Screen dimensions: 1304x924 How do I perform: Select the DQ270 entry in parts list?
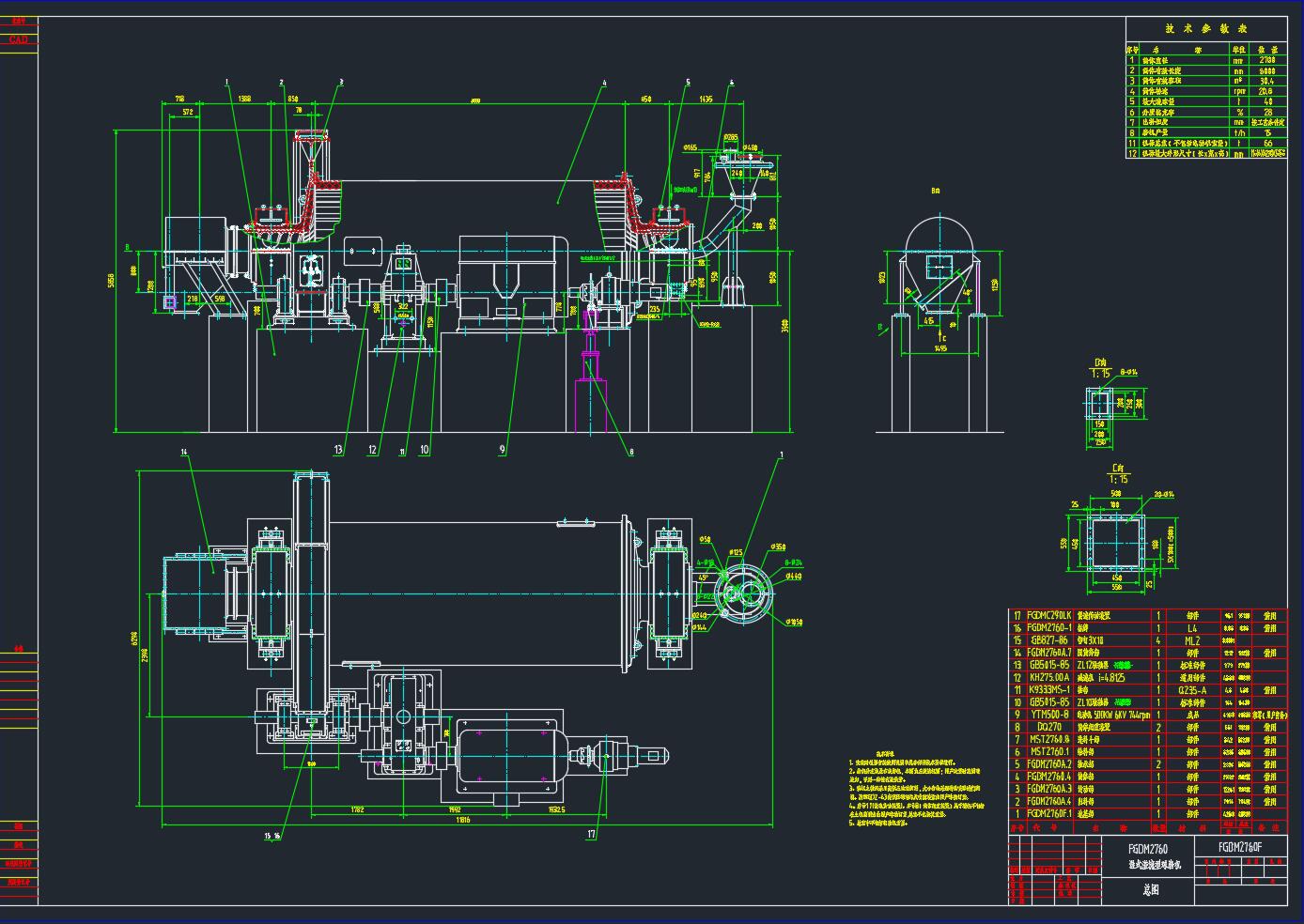(1049, 727)
